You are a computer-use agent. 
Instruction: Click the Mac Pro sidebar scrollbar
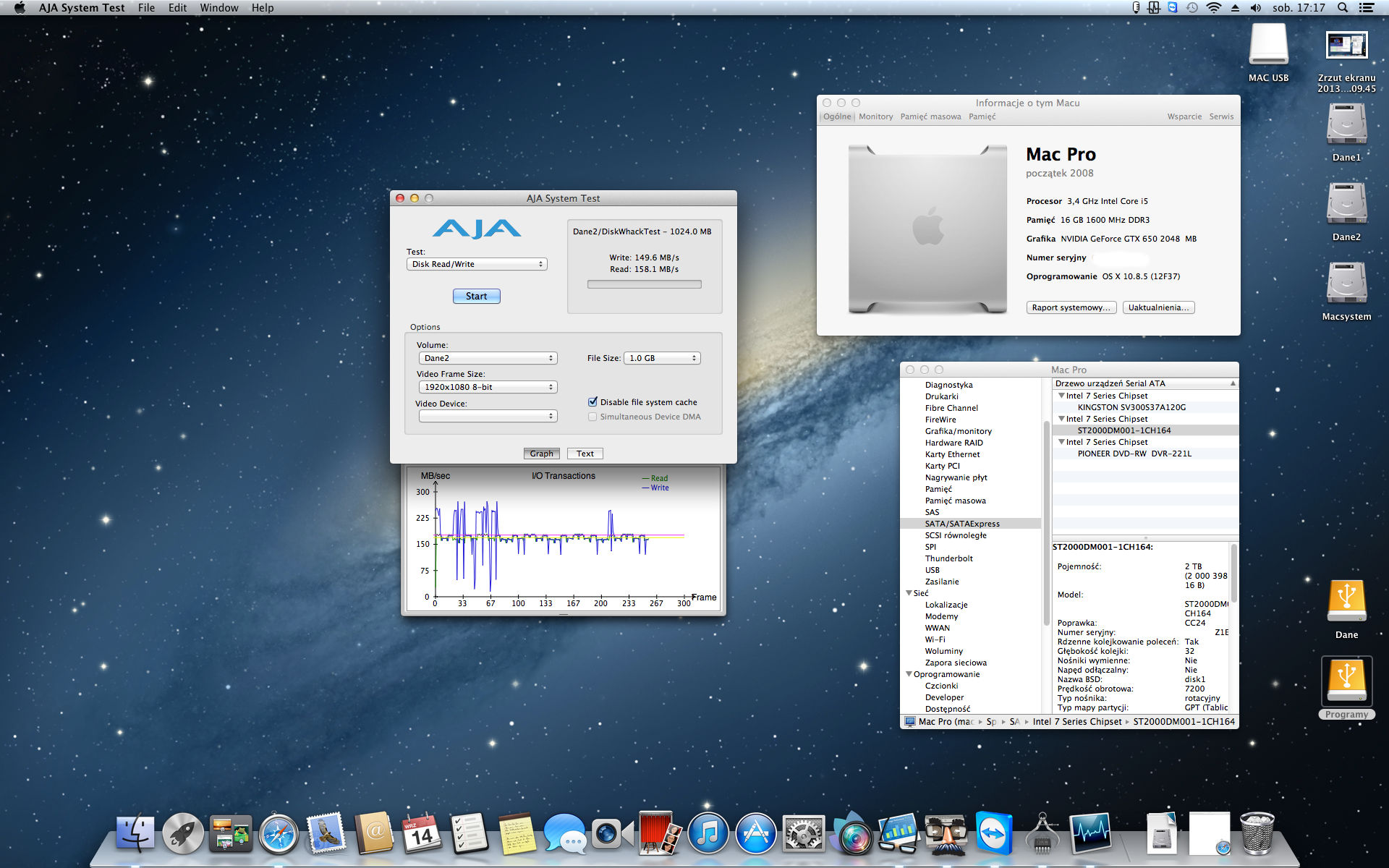1046,524
